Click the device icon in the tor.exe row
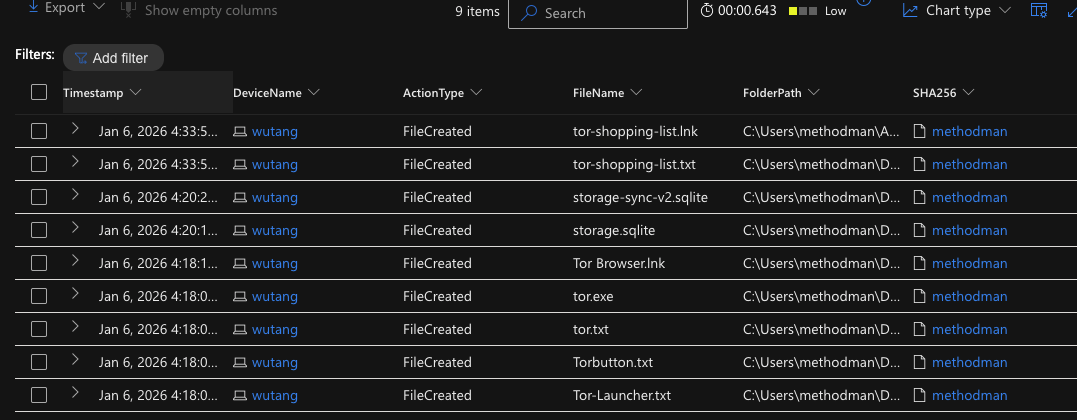 pos(240,297)
